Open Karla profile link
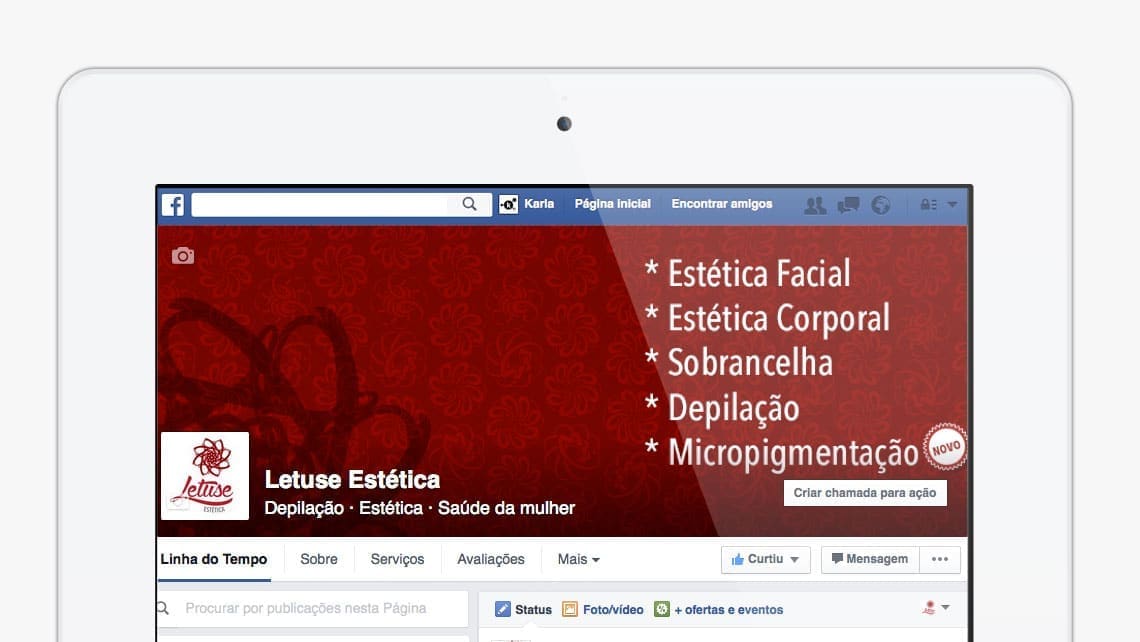This screenshot has width=1140, height=642. [539, 204]
